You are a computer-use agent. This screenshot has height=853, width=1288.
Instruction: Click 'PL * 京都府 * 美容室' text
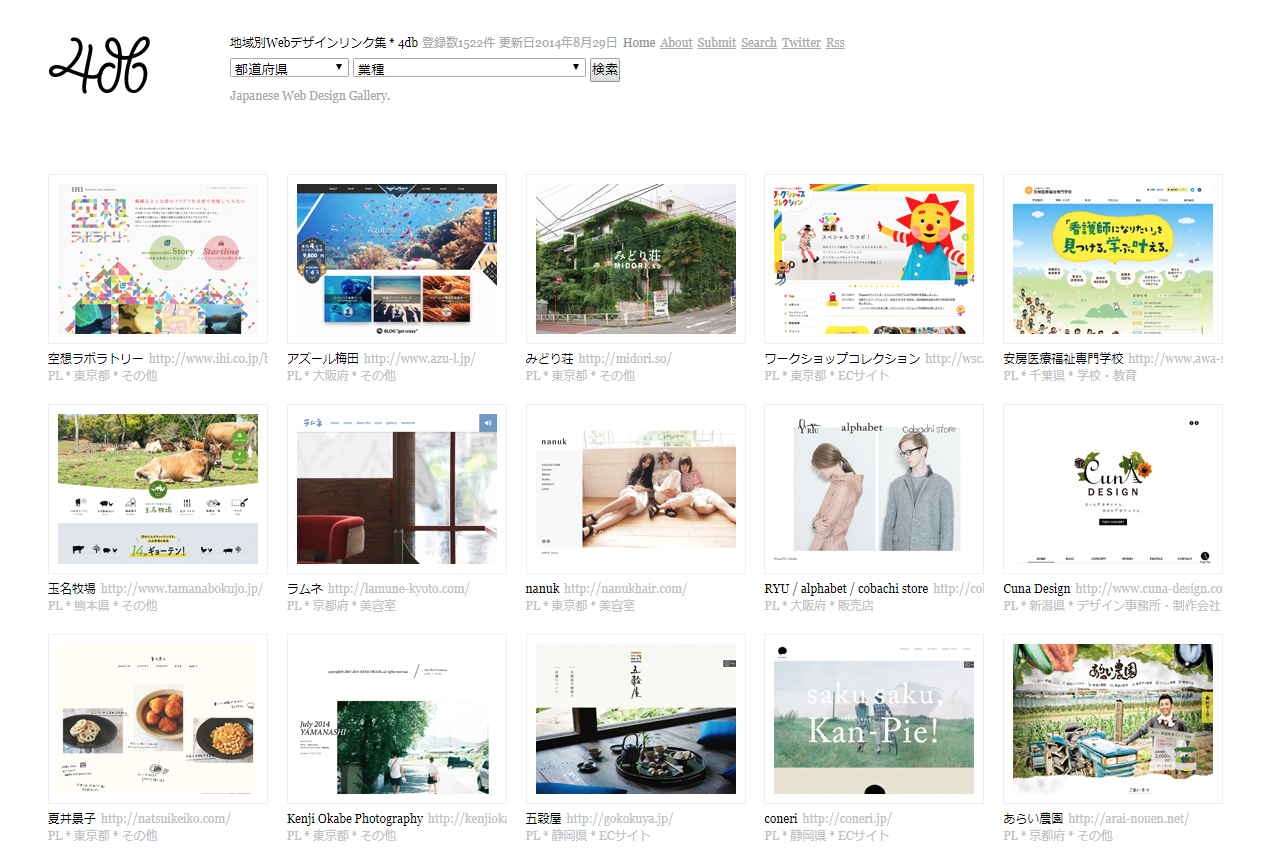pos(342,606)
